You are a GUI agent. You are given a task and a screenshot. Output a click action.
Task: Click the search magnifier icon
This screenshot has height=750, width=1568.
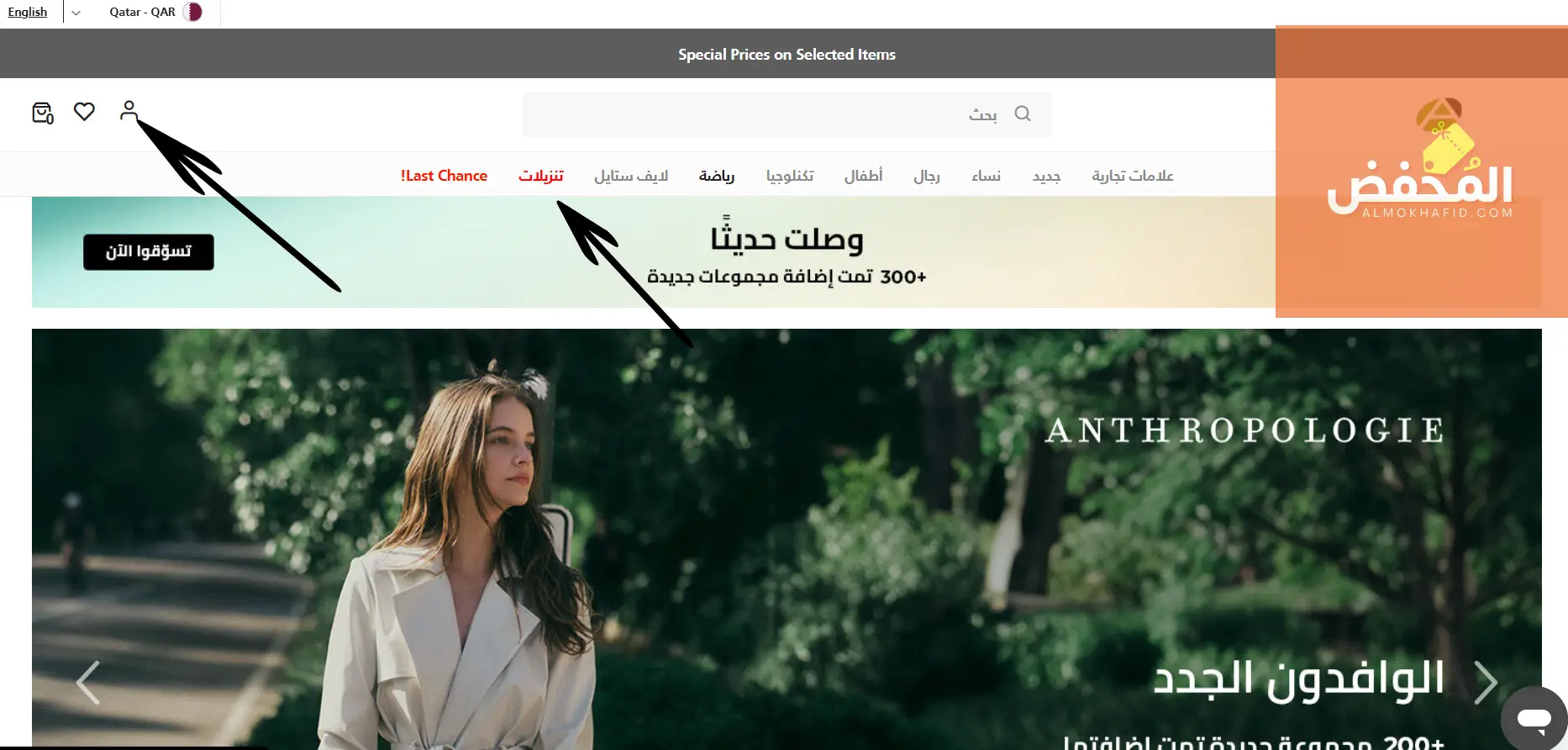tap(1022, 114)
